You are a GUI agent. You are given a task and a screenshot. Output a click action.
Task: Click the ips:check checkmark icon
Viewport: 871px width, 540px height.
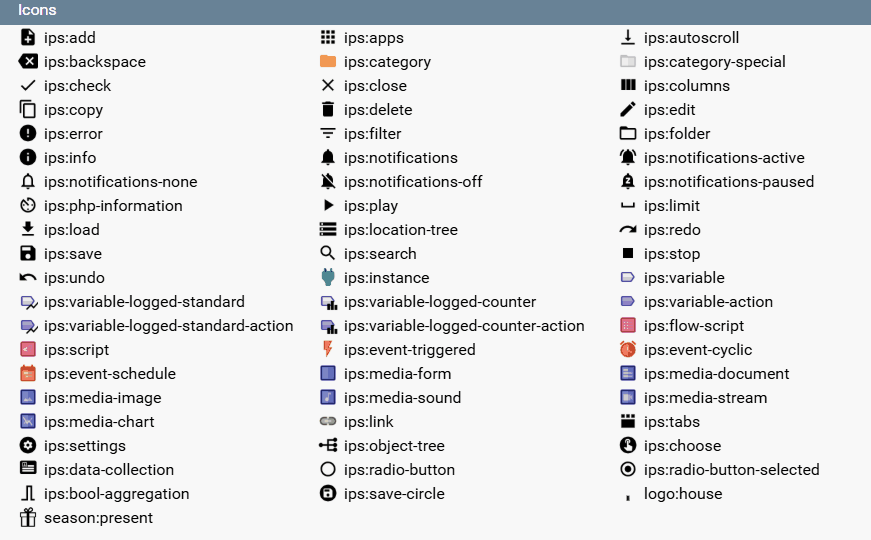point(28,86)
